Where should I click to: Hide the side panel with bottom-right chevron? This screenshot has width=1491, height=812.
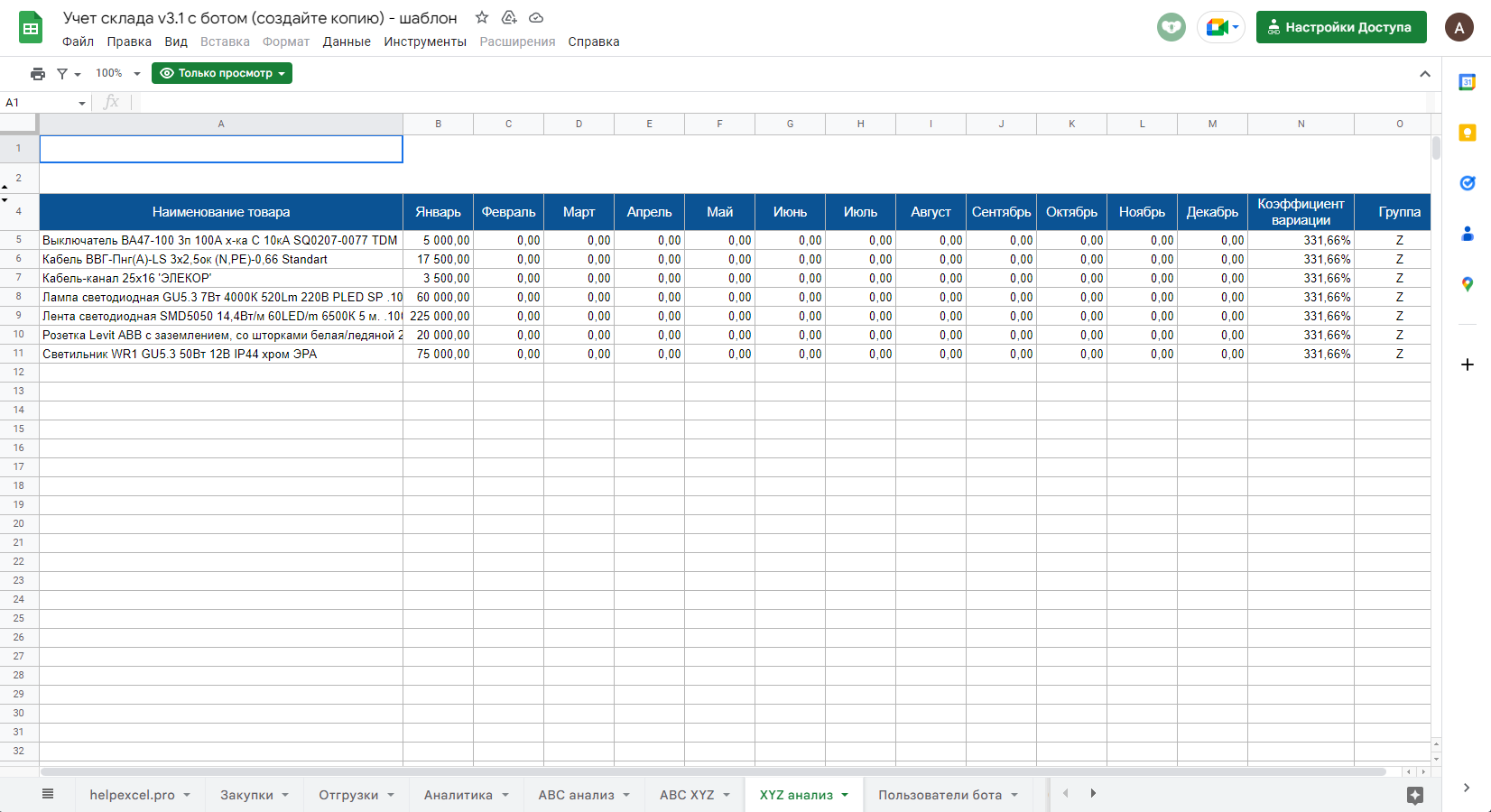(x=1467, y=788)
